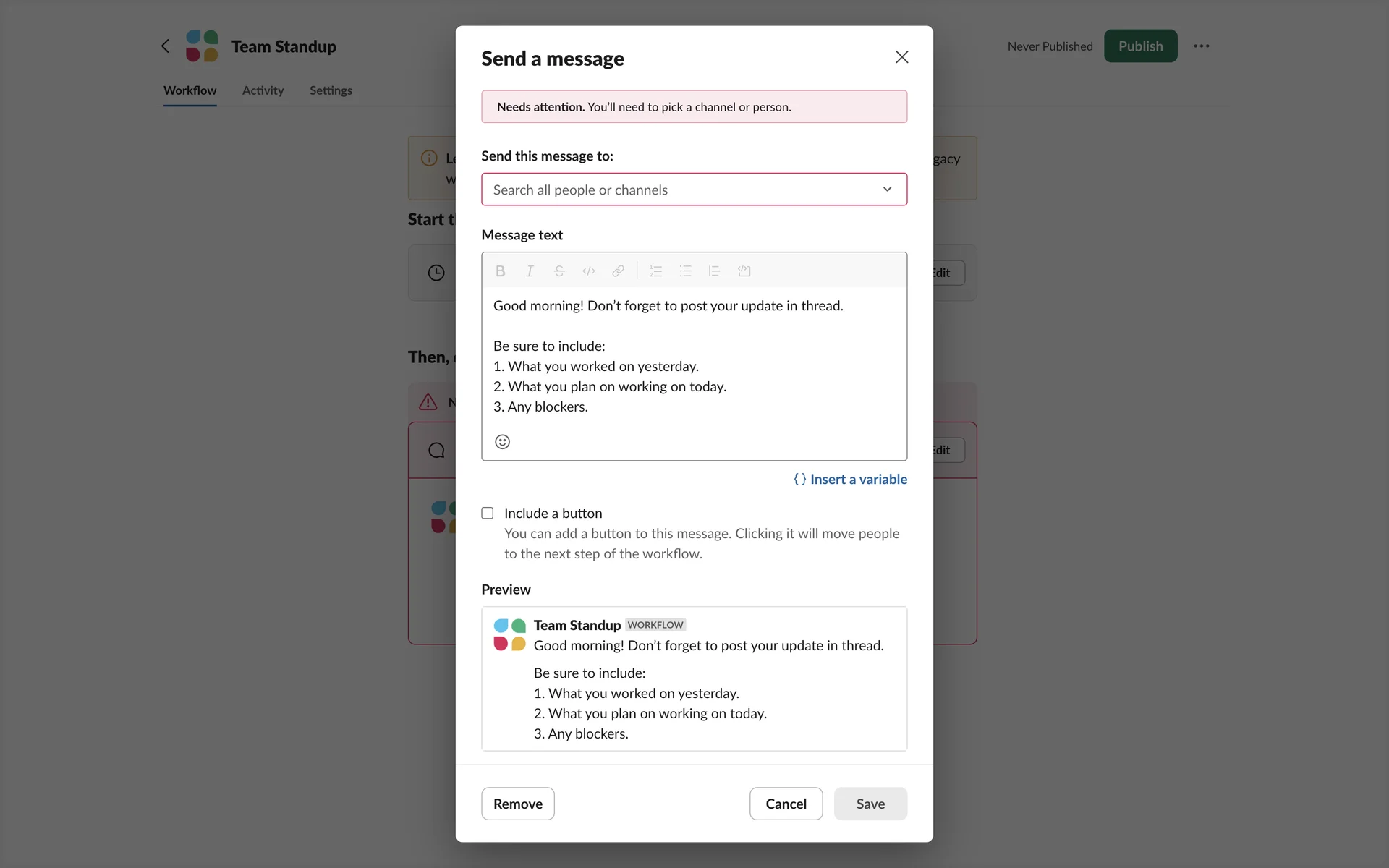Expand the people or channels dropdown arrow

(887, 190)
